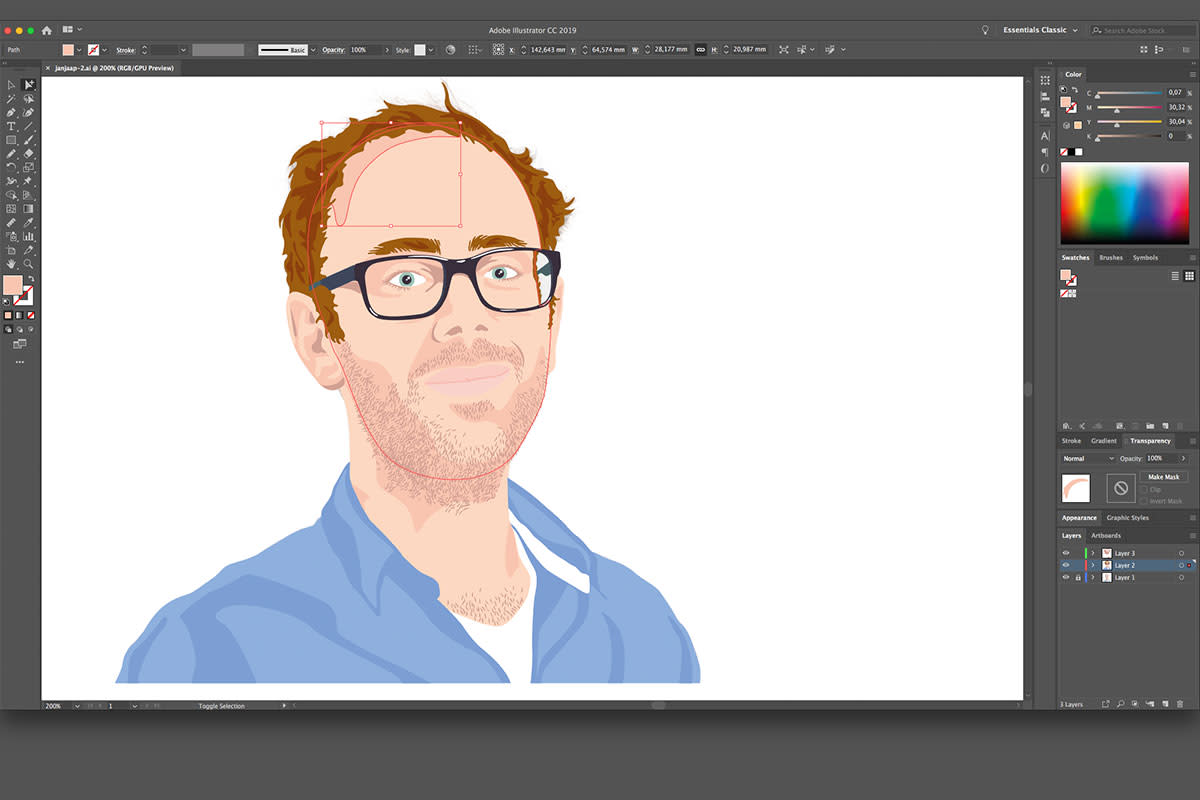This screenshot has height=800, width=1200.
Task: Switch to the Graphic Styles tab
Action: coord(1127,518)
